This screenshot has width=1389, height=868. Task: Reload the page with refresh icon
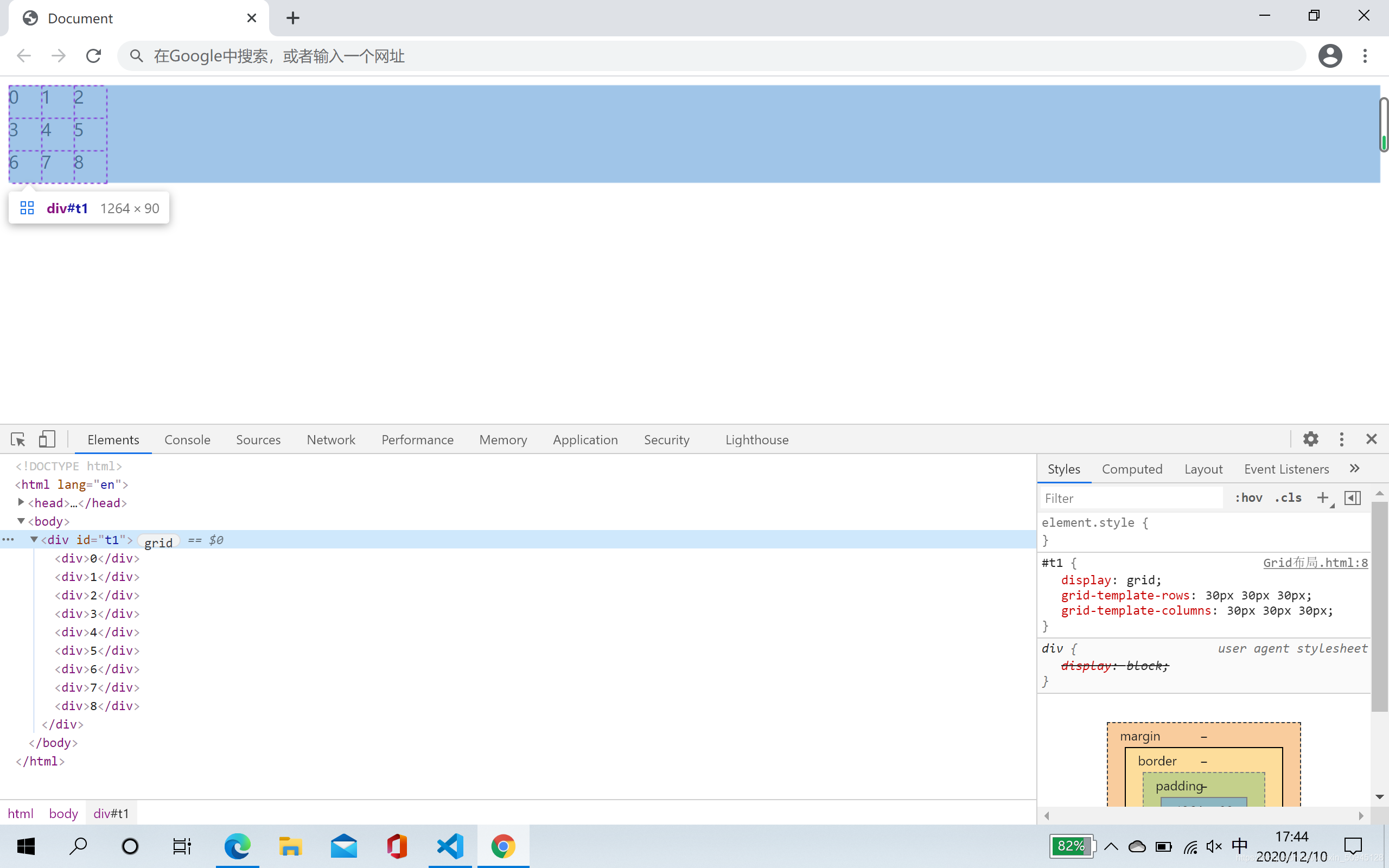[x=93, y=56]
